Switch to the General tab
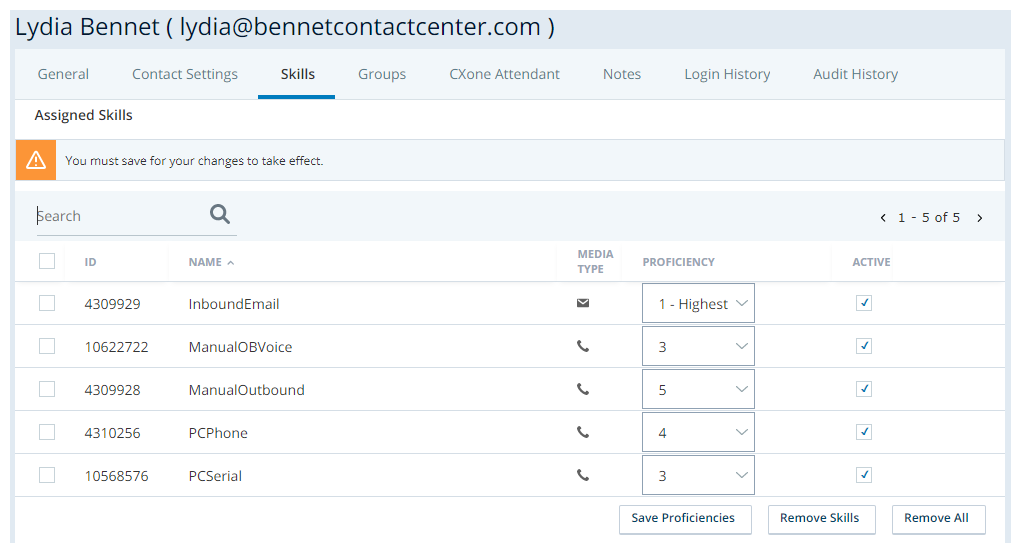 (x=63, y=74)
